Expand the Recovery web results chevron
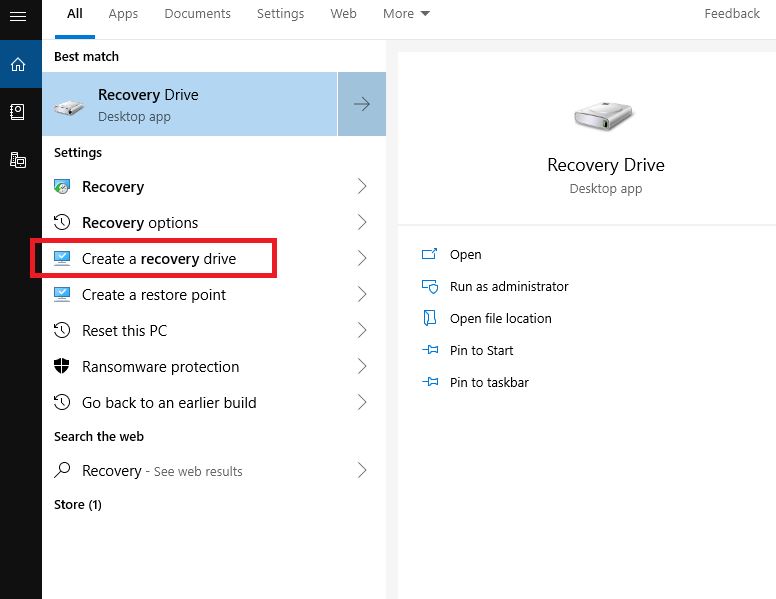The image size is (776, 599). (362, 470)
